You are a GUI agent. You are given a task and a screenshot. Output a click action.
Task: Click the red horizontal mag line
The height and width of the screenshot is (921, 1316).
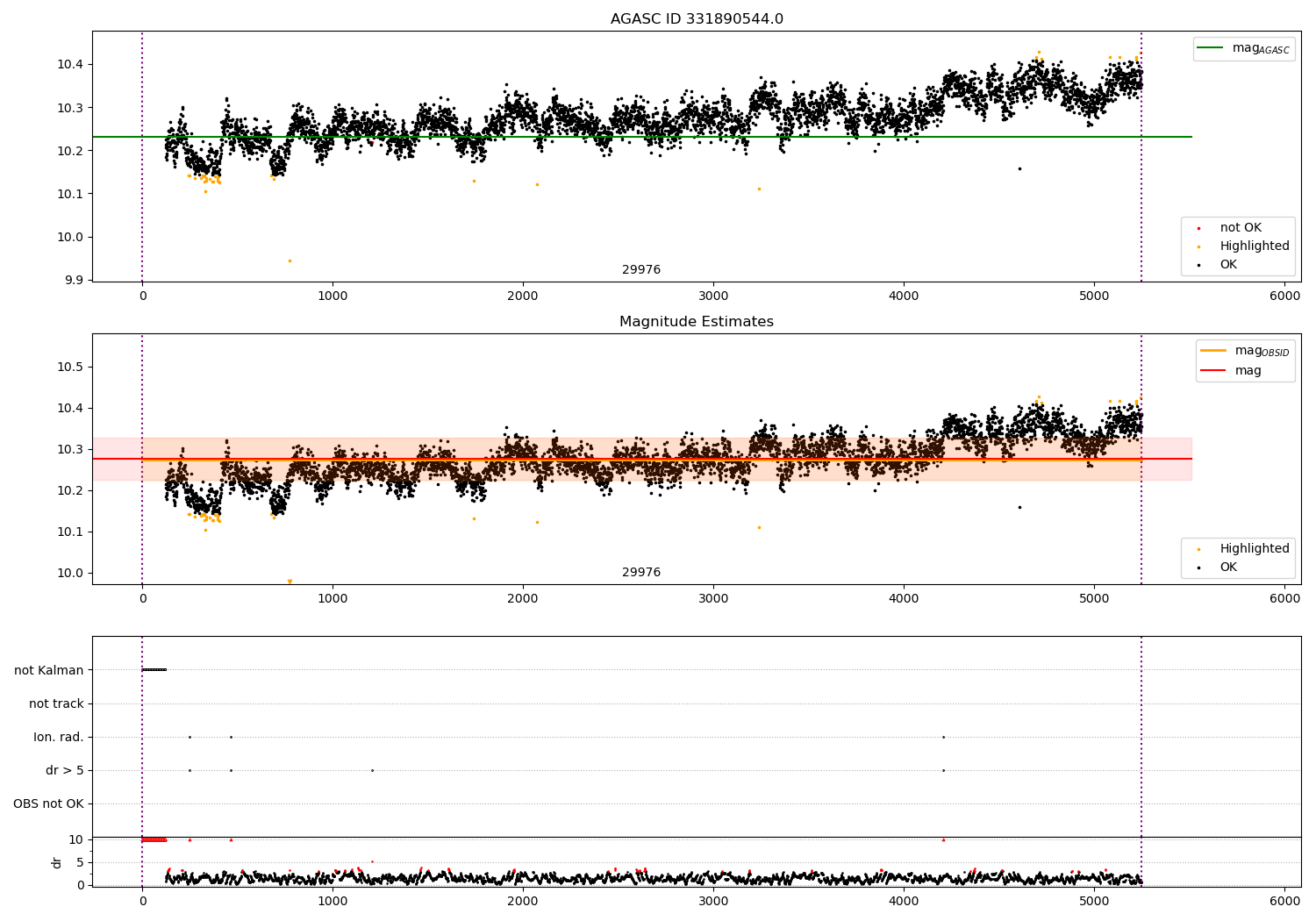(642, 459)
